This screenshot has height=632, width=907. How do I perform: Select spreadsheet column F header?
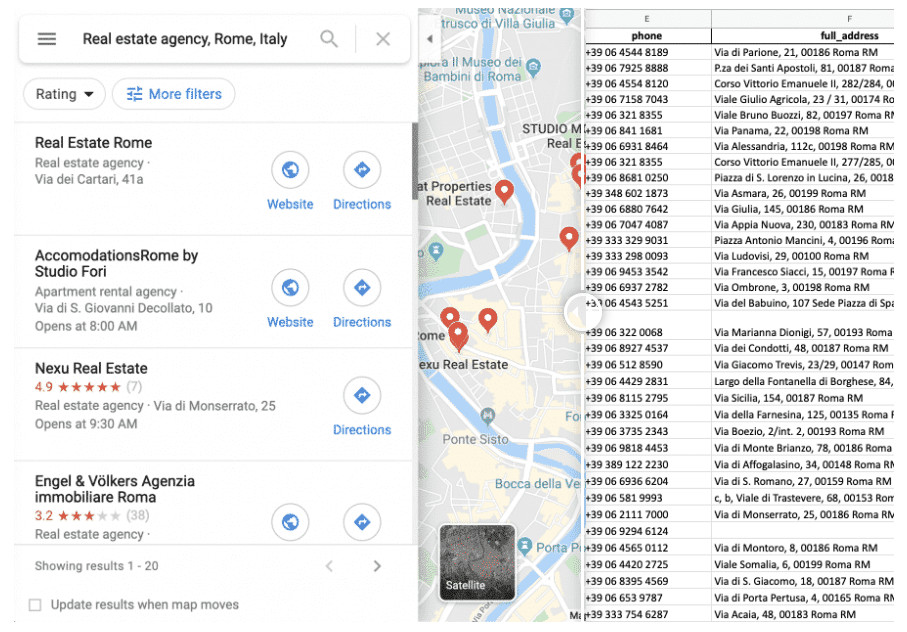click(x=802, y=19)
